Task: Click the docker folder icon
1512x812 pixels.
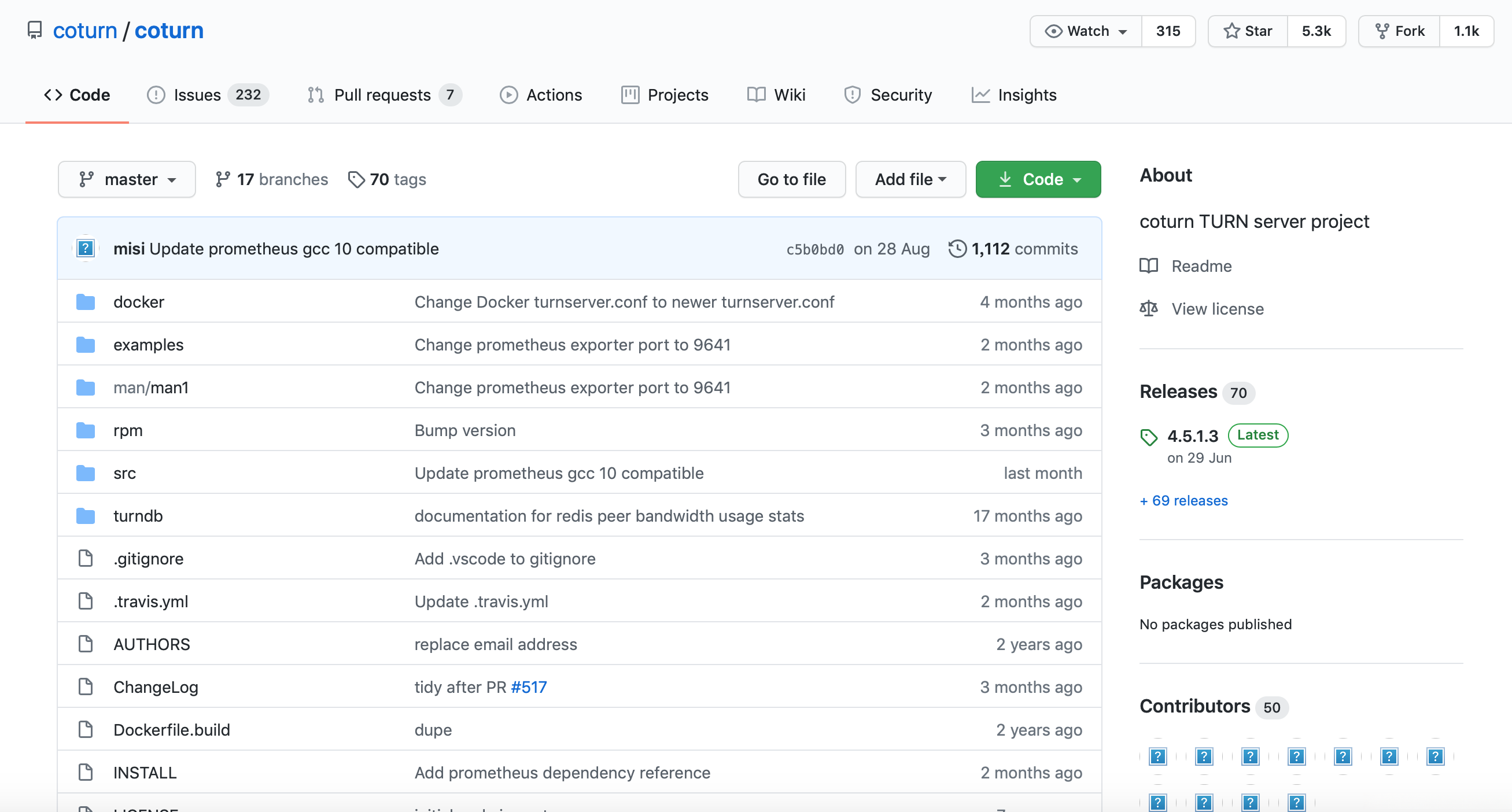Action: (x=86, y=301)
